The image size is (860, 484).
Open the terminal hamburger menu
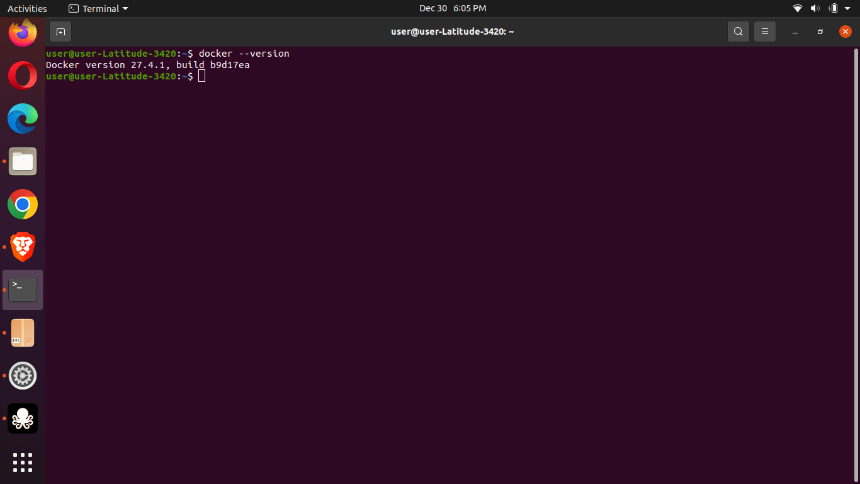pos(765,32)
